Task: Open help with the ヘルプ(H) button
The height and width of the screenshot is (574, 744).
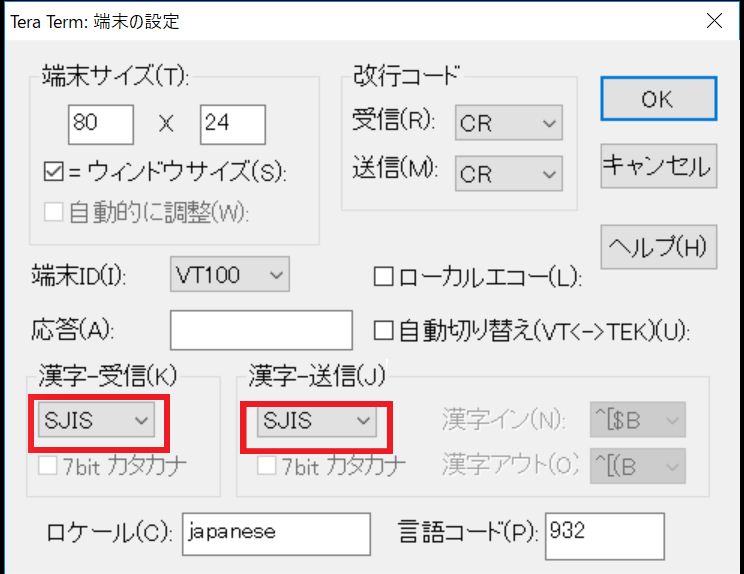Action: pyautogui.click(x=658, y=245)
